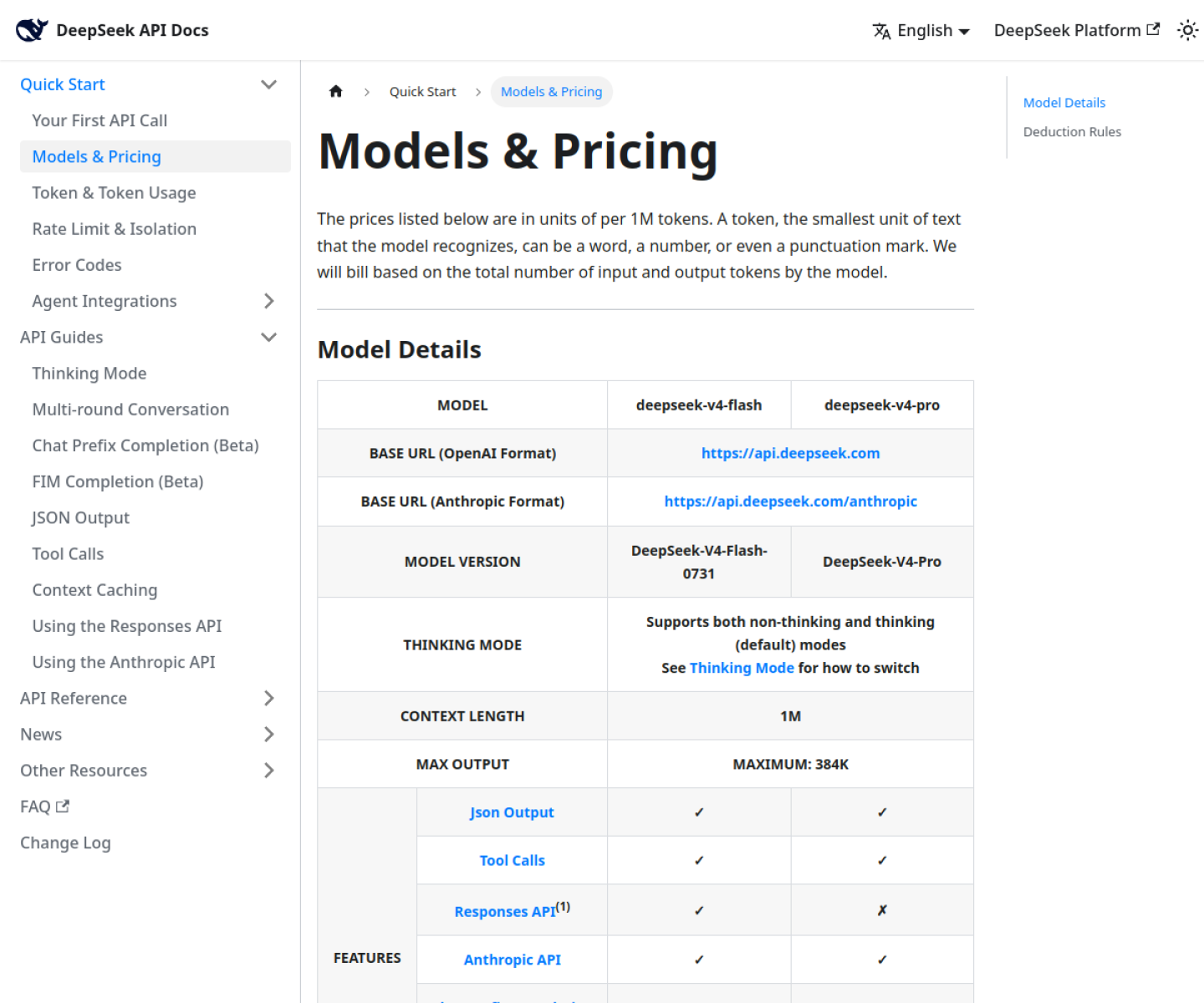This screenshot has width=1204, height=1003.
Task: Click the Models & Pricing breadcrumb
Action: 551,92
